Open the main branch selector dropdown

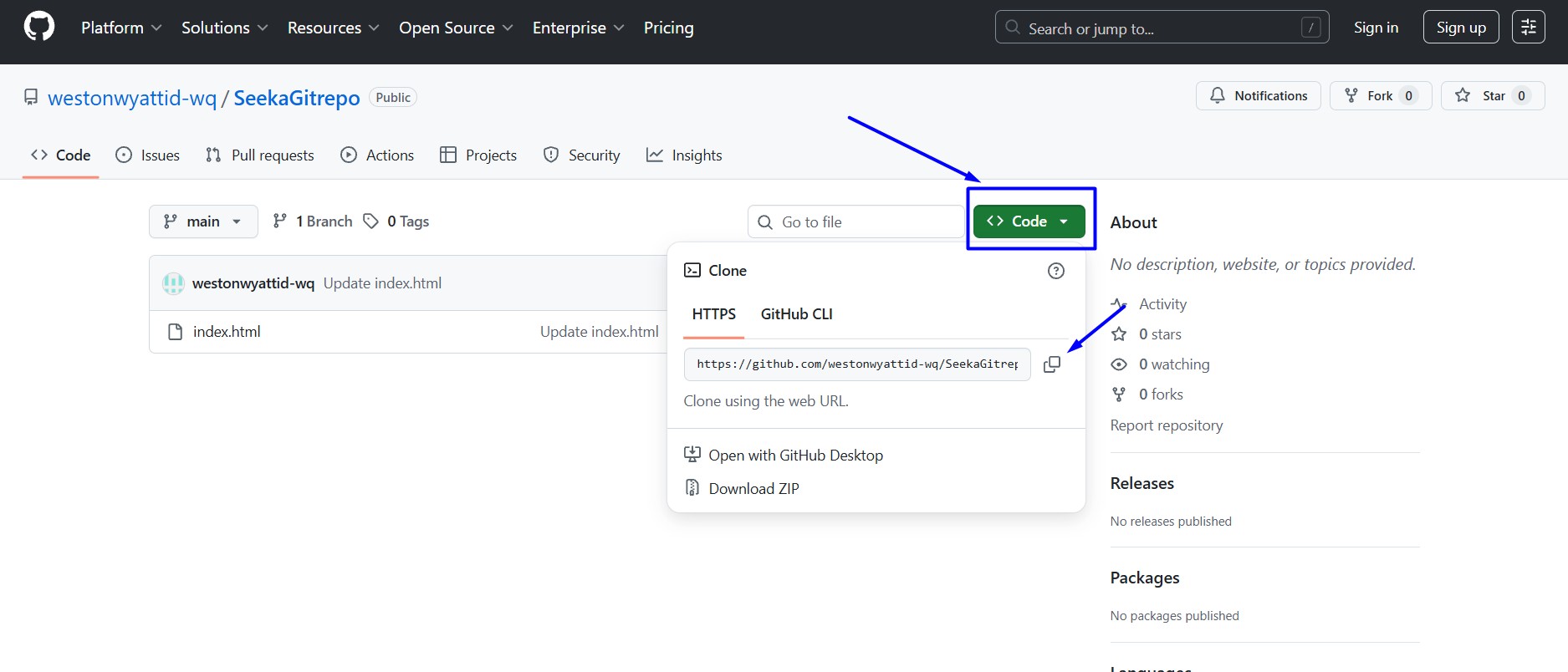tap(203, 221)
